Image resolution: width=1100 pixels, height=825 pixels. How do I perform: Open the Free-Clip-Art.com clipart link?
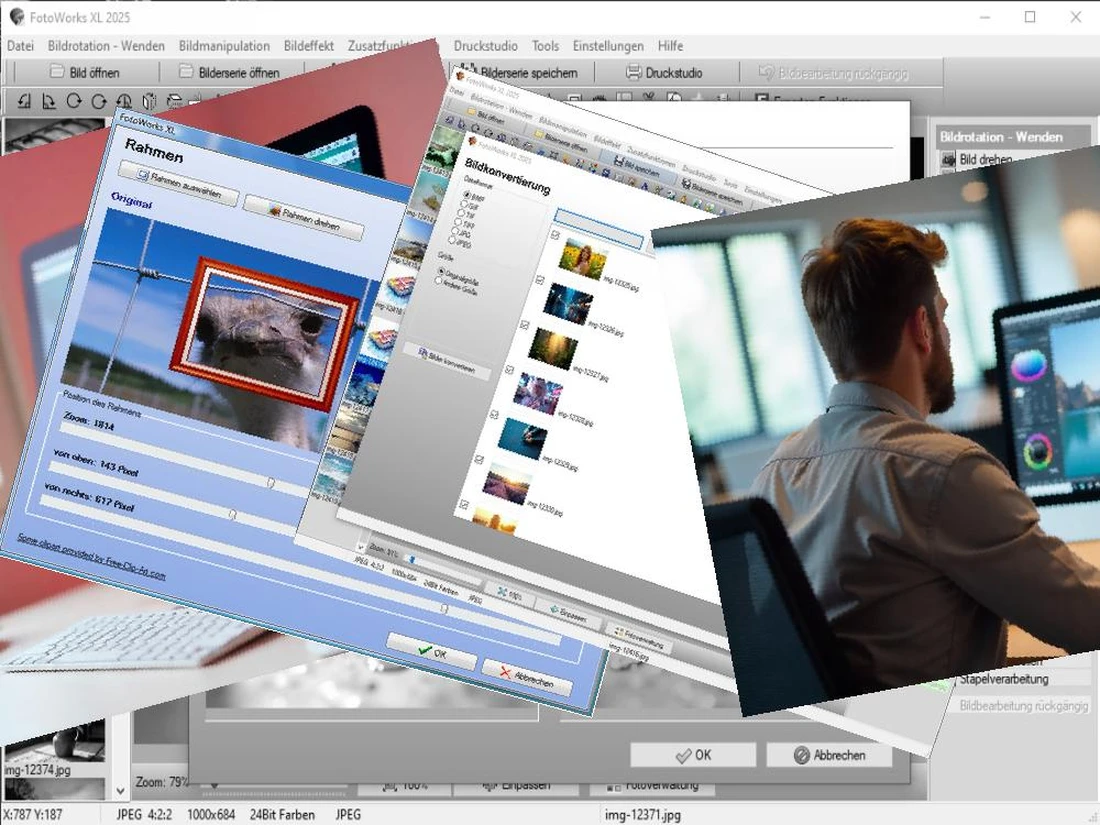pos(90,556)
